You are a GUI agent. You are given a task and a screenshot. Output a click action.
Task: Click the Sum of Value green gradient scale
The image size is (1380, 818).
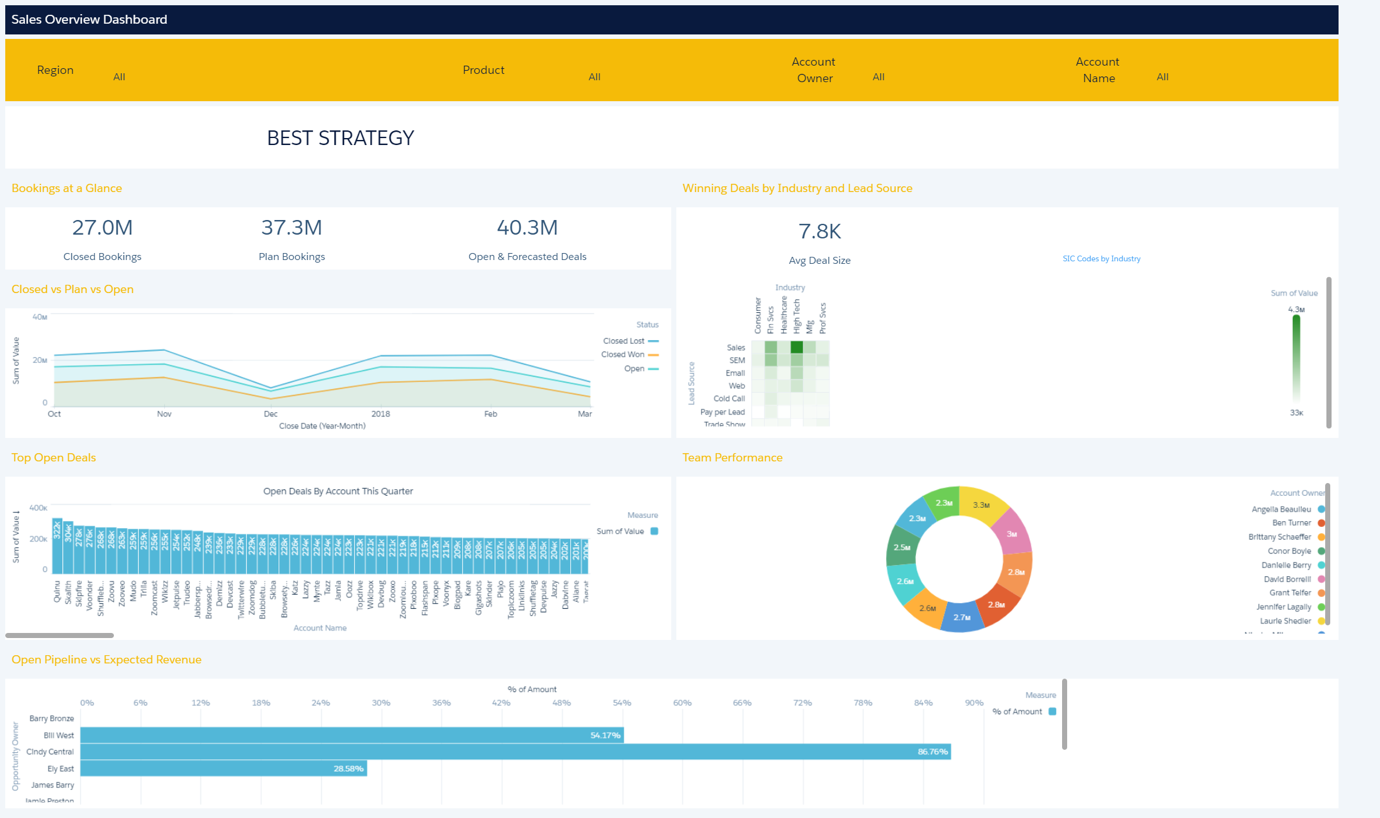tap(1296, 358)
